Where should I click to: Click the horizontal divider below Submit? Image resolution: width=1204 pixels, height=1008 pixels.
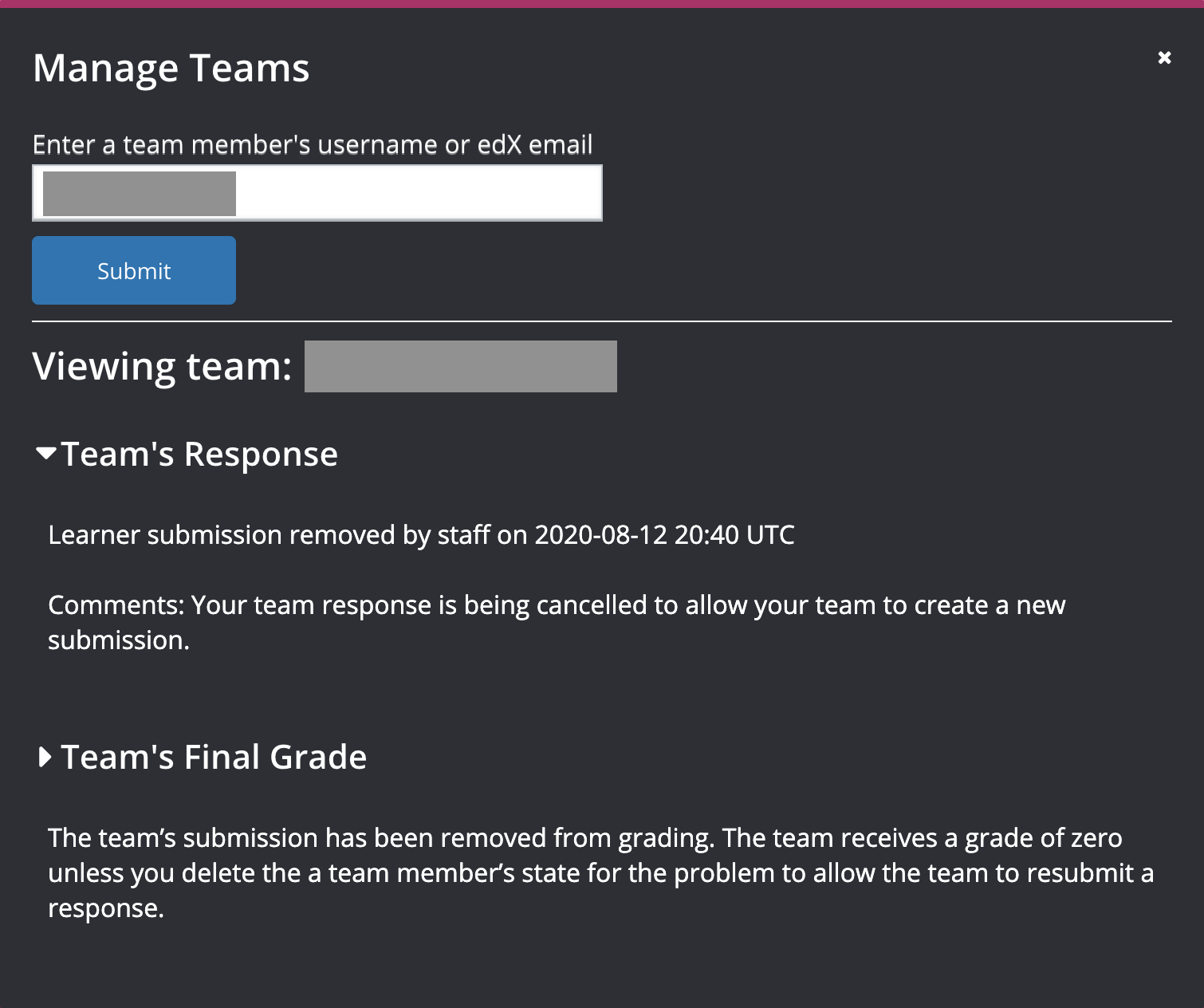click(601, 321)
